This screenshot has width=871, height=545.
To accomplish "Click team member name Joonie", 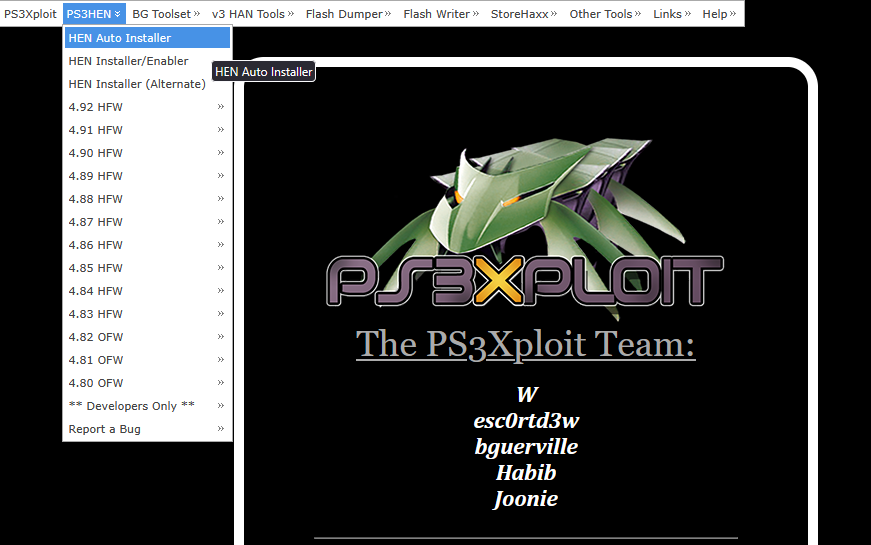I will (x=526, y=499).
